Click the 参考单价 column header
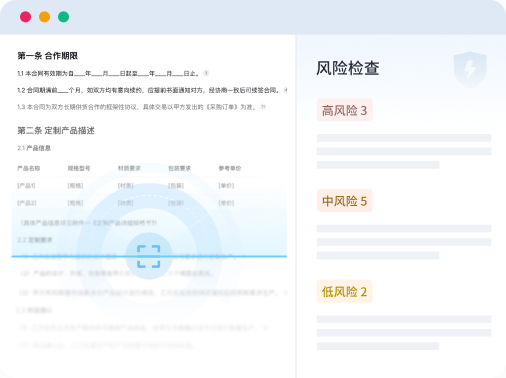Viewport: 506px width, 378px height. (230, 168)
